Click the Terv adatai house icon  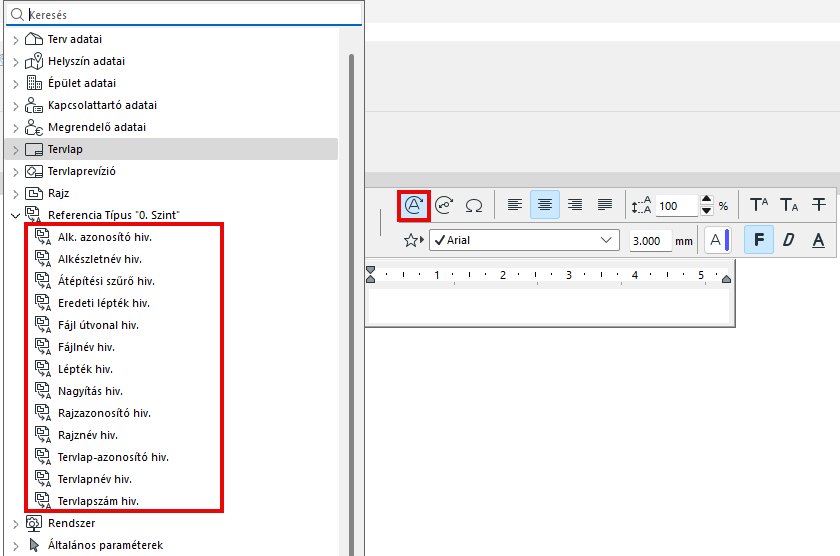pyautogui.click(x=34, y=39)
